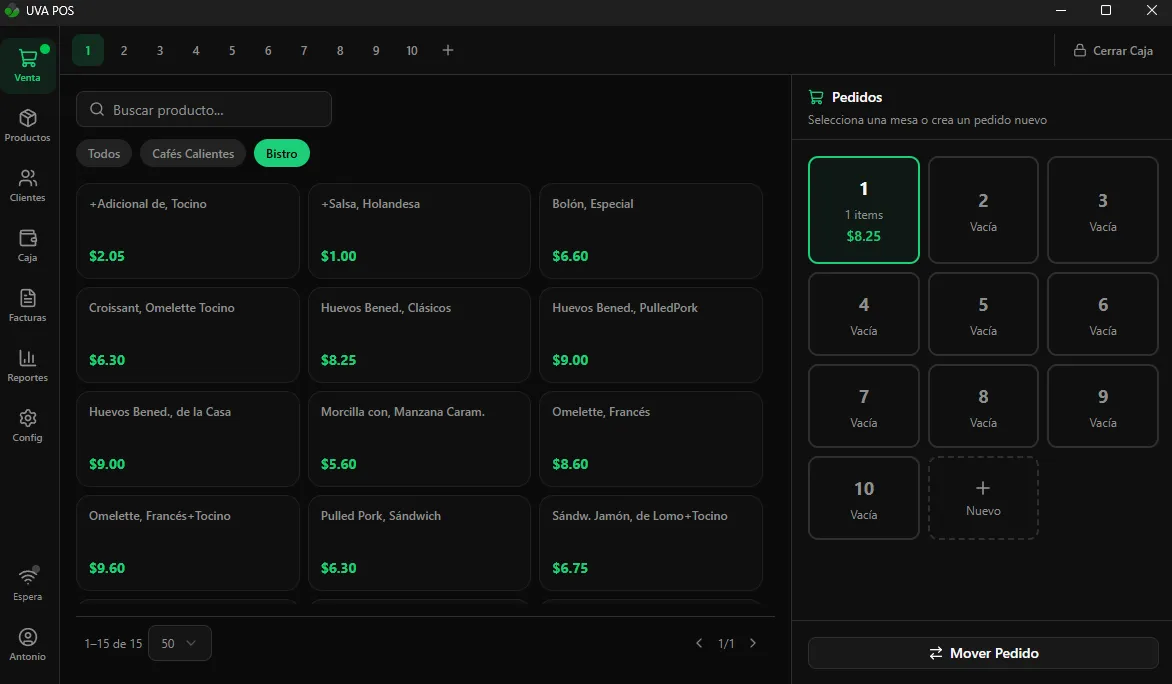The width and height of the screenshot is (1172, 684).
Task: Switch to order tab 10
Action: point(412,51)
